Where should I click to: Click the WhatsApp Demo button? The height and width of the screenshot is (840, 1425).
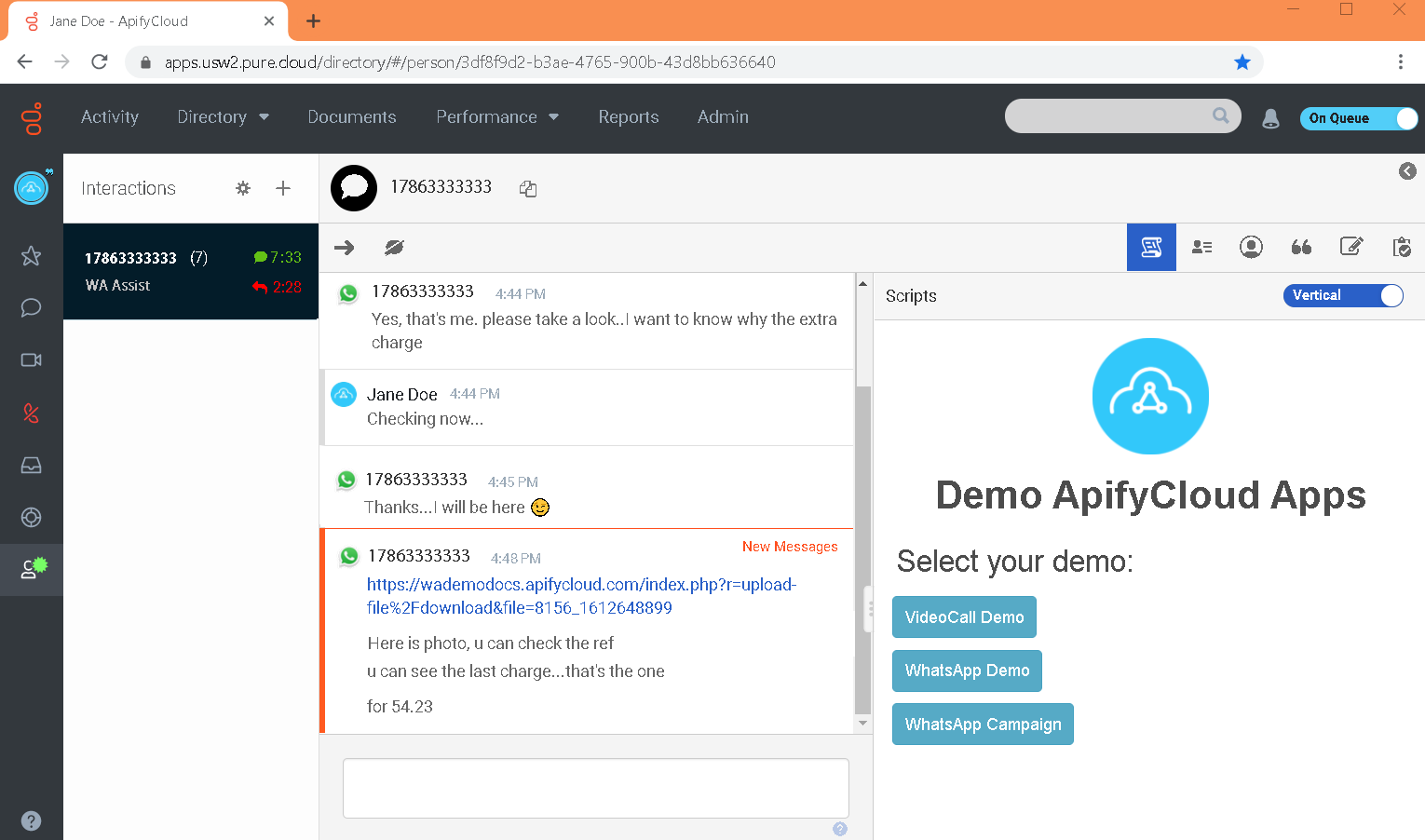point(967,671)
